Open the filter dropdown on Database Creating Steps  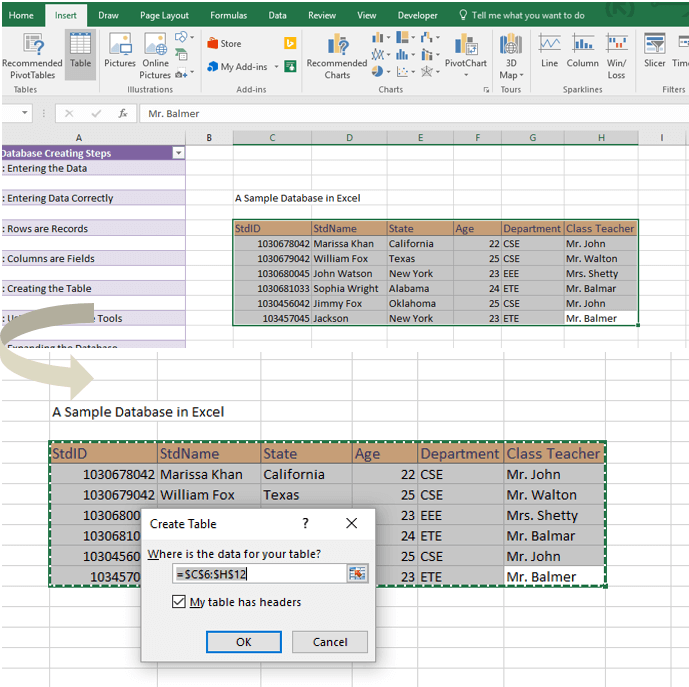point(178,153)
